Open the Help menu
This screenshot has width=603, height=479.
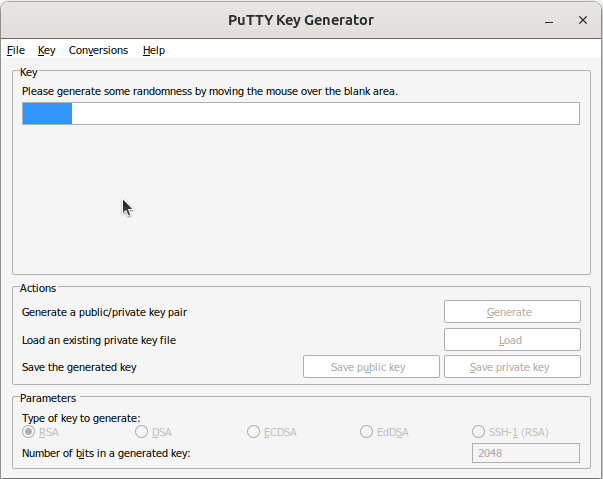(x=154, y=50)
